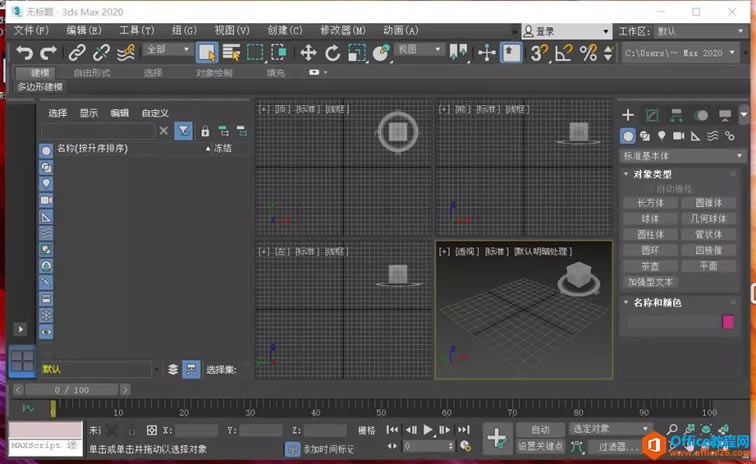Viewport: 756px width, 464px height.
Task: Create a 茶壶 teapot primitive
Action: coord(650,266)
